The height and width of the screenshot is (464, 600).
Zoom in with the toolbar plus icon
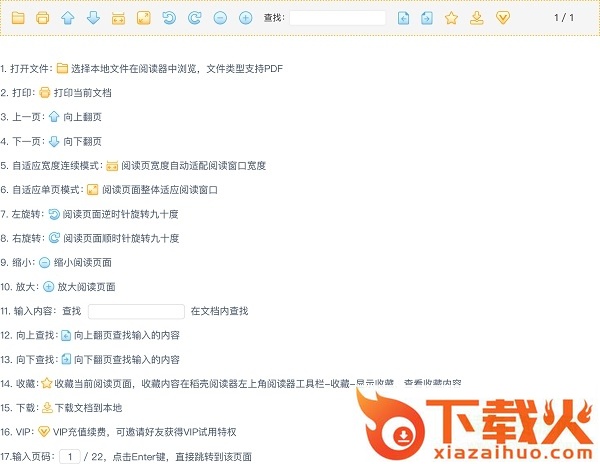click(x=246, y=18)
